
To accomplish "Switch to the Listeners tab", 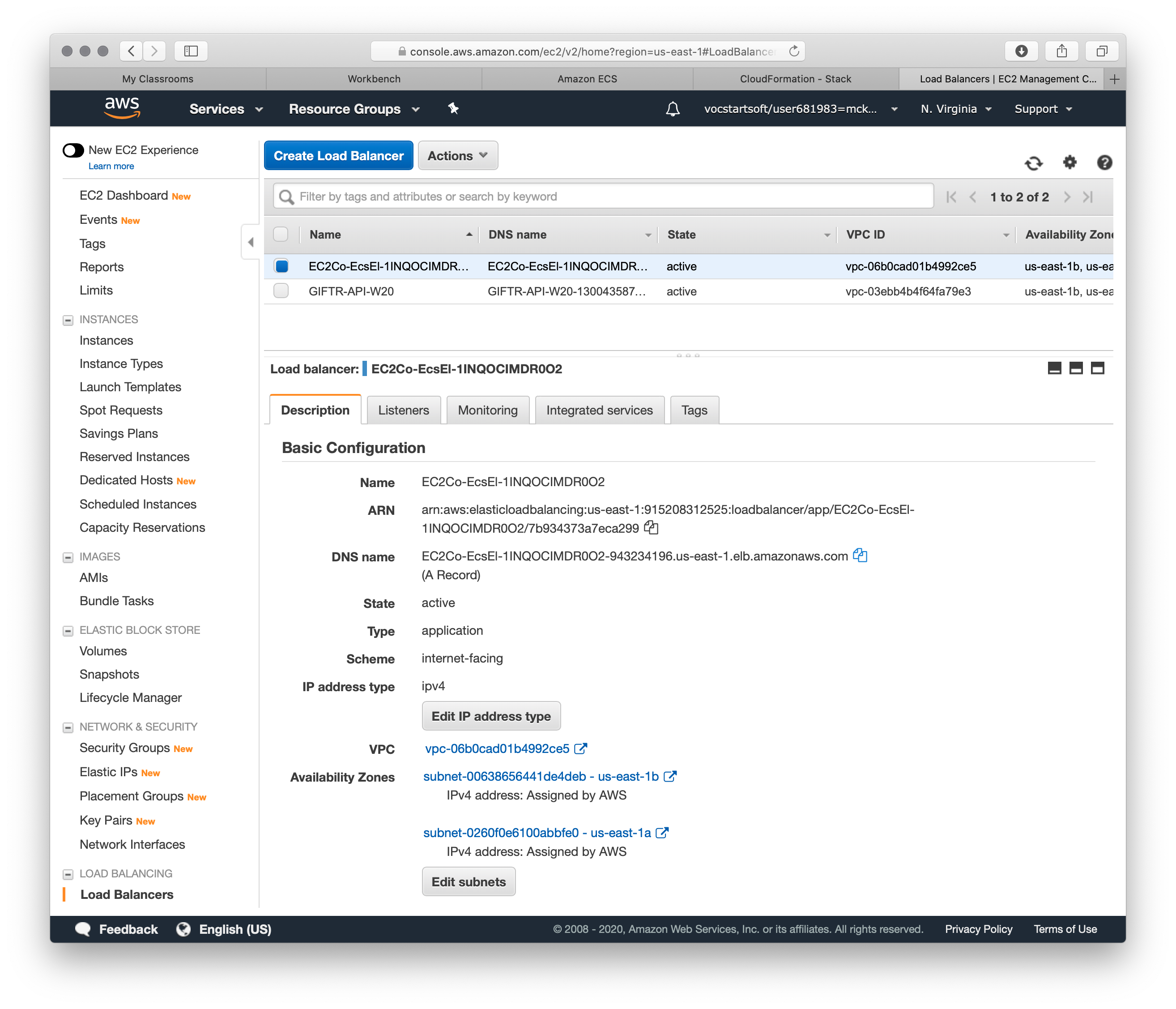I will click(404, 410).
